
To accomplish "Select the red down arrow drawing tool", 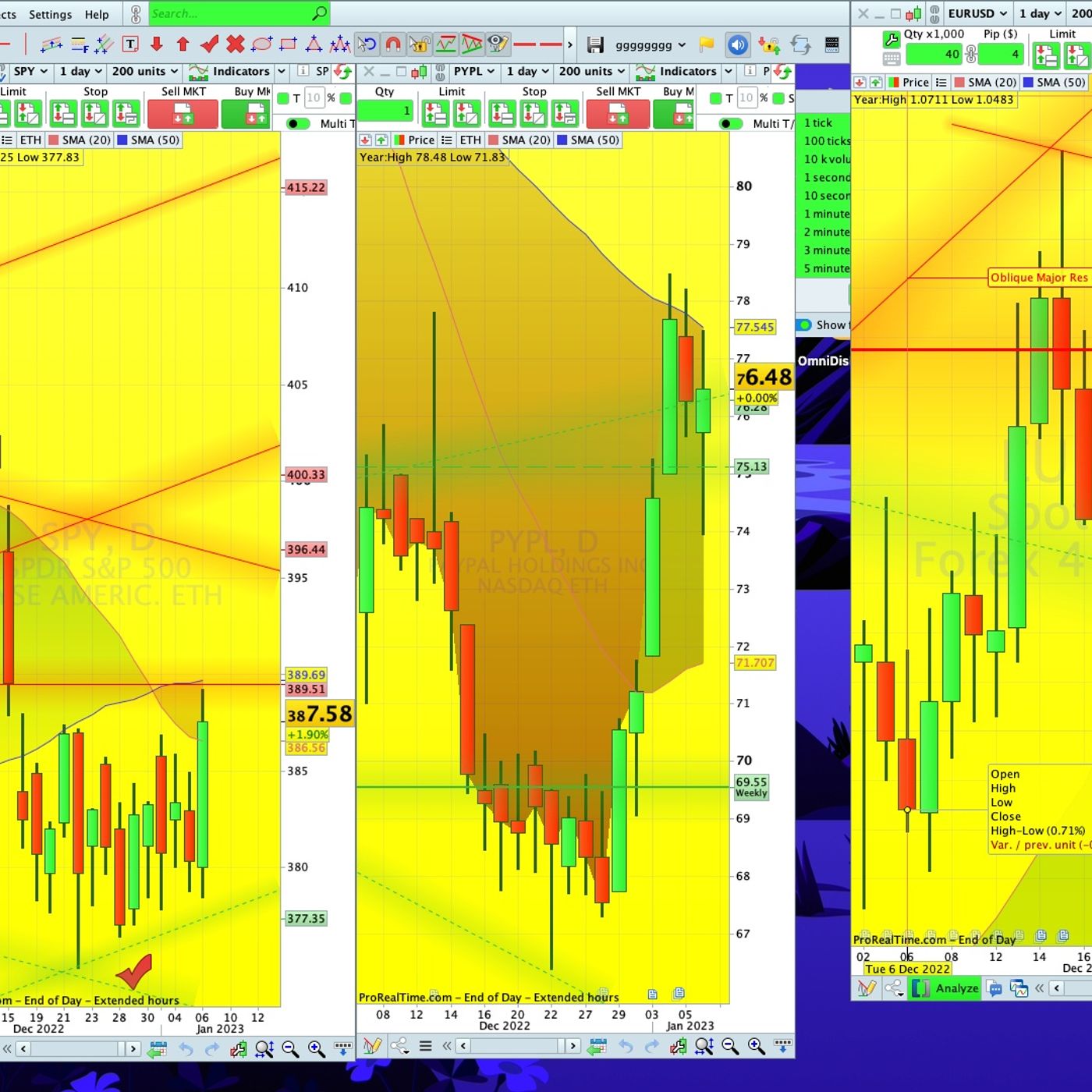I will coord(157,44).
